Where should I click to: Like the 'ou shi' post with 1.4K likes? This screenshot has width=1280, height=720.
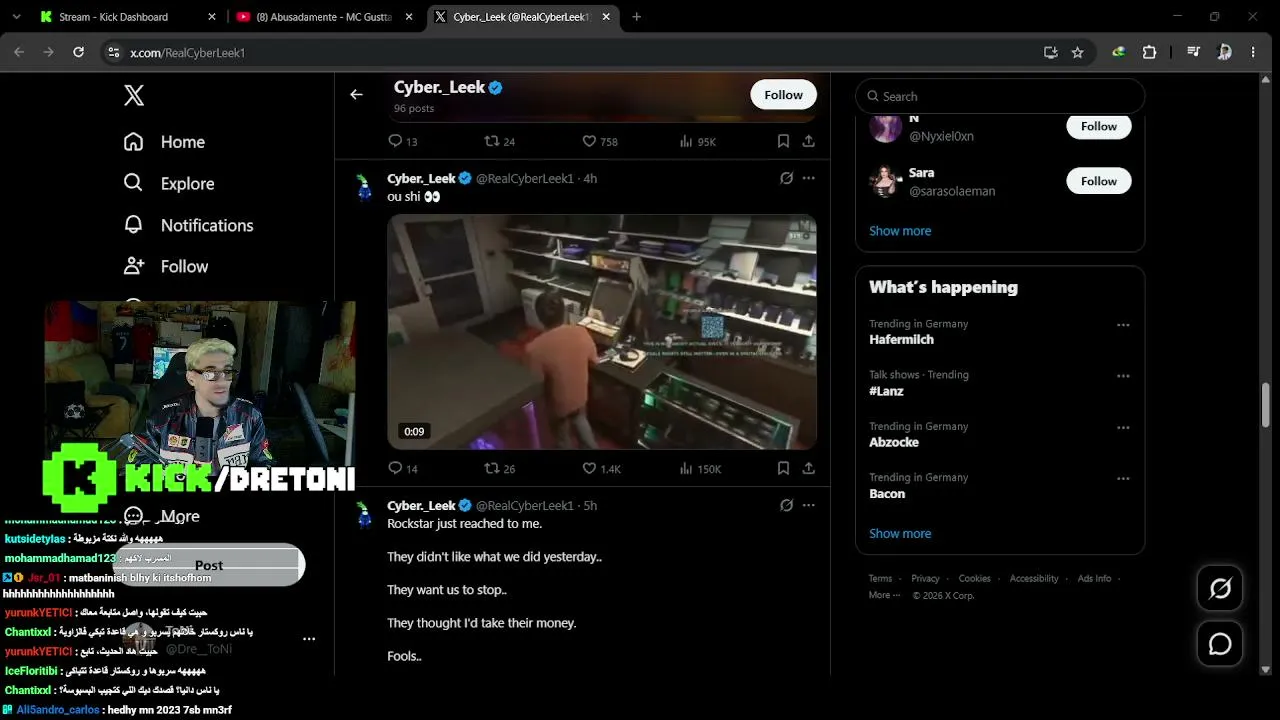coord(602,468)
